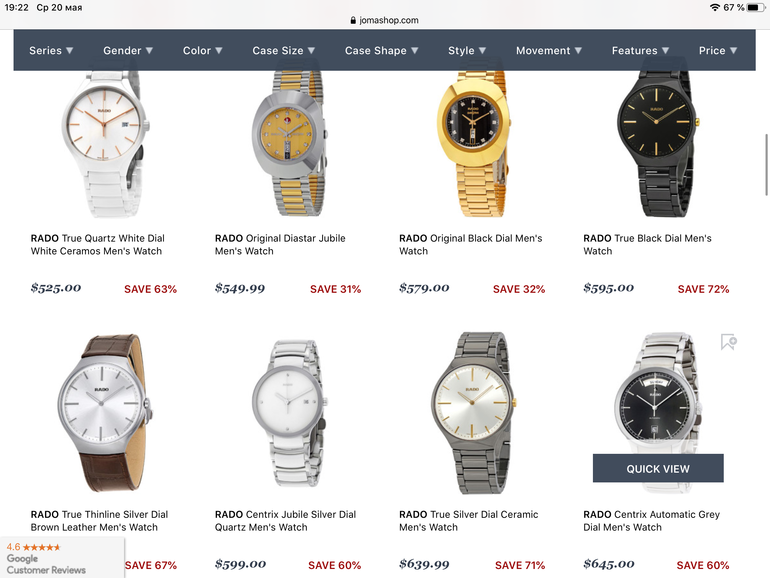Open the Google Customer Reviews badge
The width and height of the screenshot is (770, 578).
[62, 558]
